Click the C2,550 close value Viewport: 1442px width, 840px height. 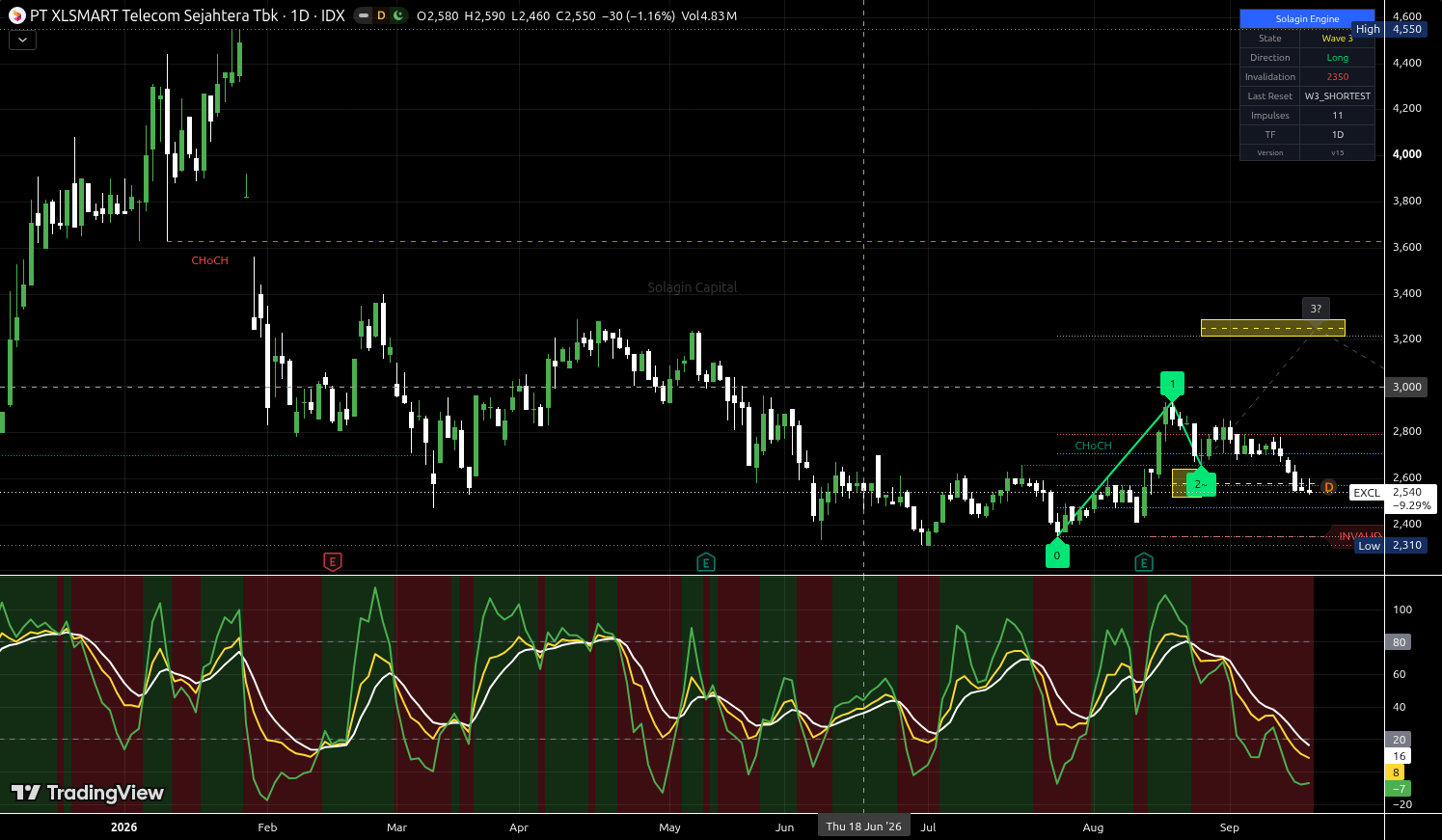[576, 15]
